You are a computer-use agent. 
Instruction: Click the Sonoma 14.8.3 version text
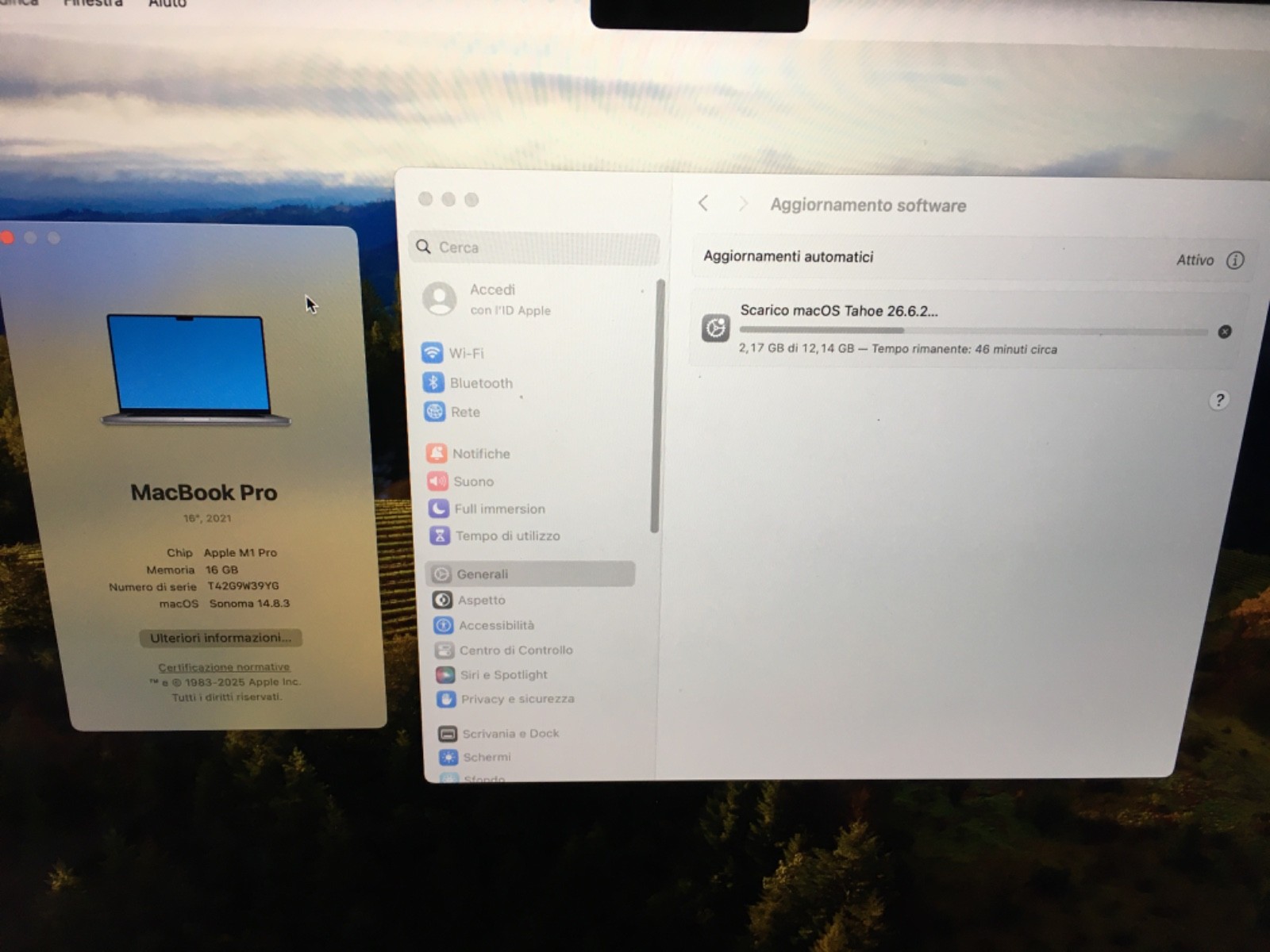(x=249, y=603)
